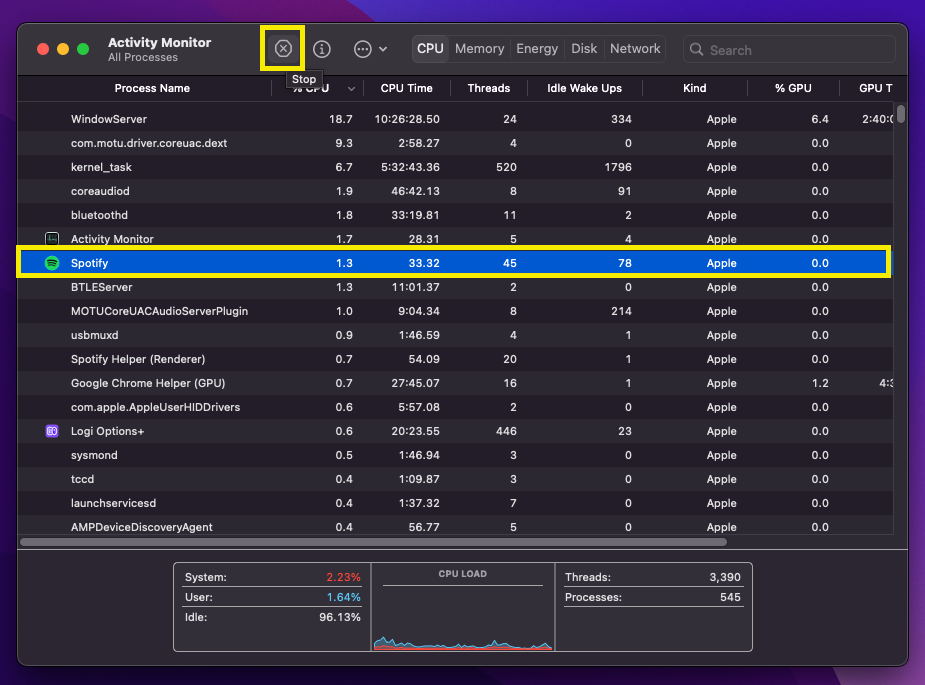The width and height of the screenshot is (925, 685).
Task: Select Spotify Helper (Renderer) process
Action: (455, 359)
